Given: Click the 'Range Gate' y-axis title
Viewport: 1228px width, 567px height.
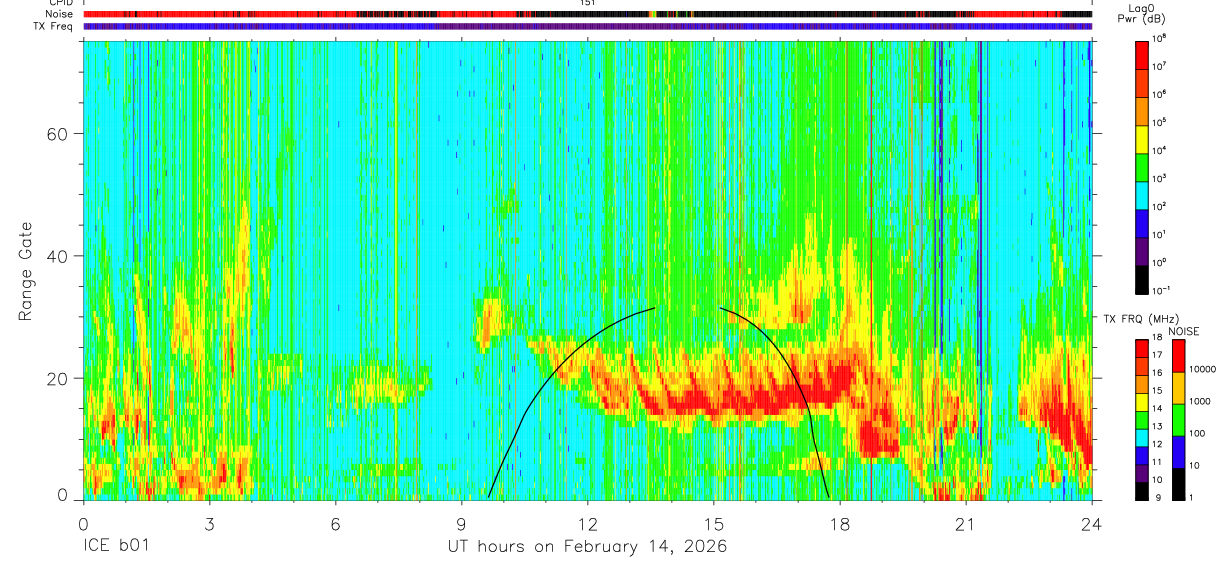Looking at the screenshot, I should [x=25, y=271].
